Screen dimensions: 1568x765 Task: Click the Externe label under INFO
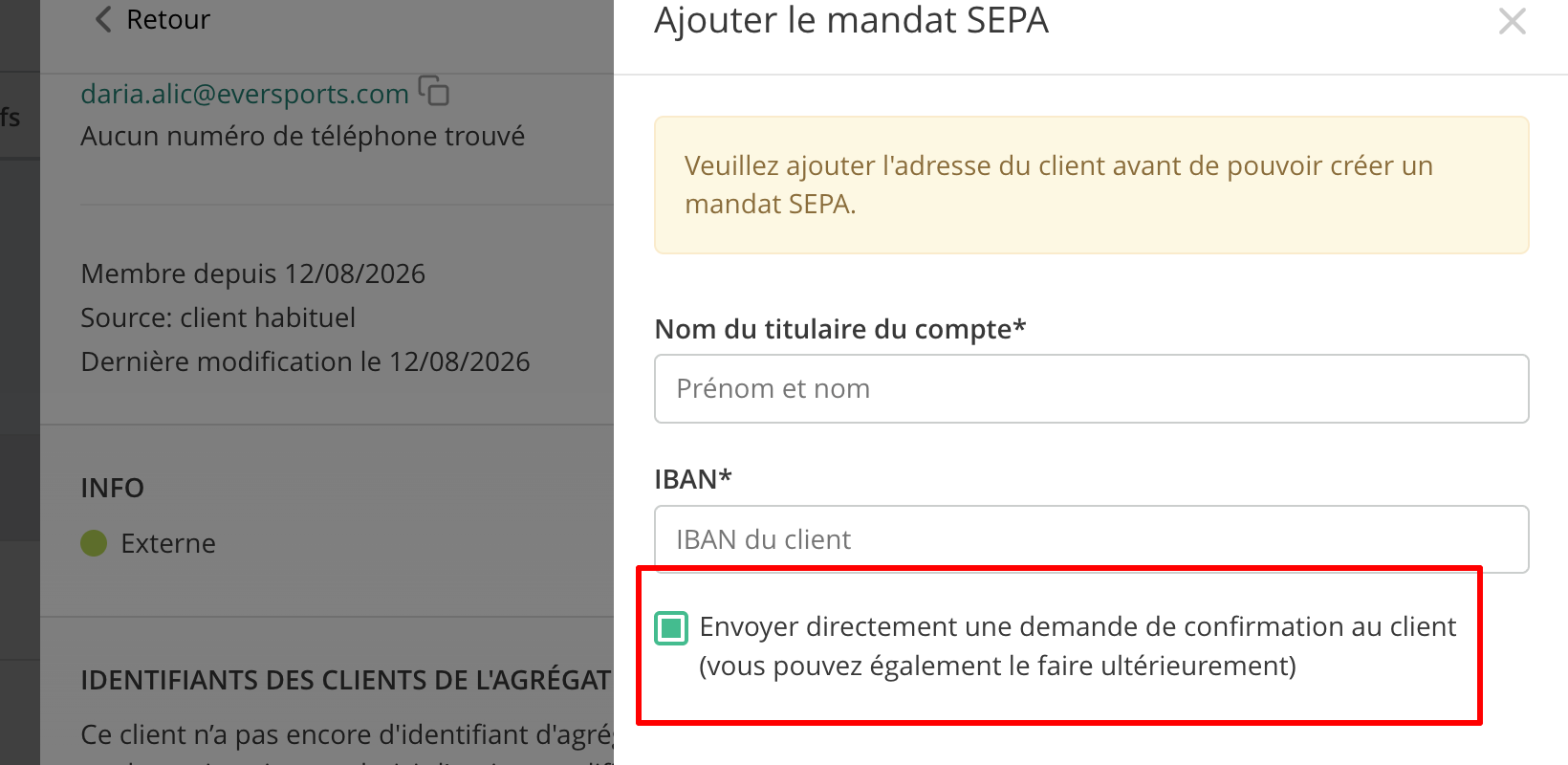[168, 543]
